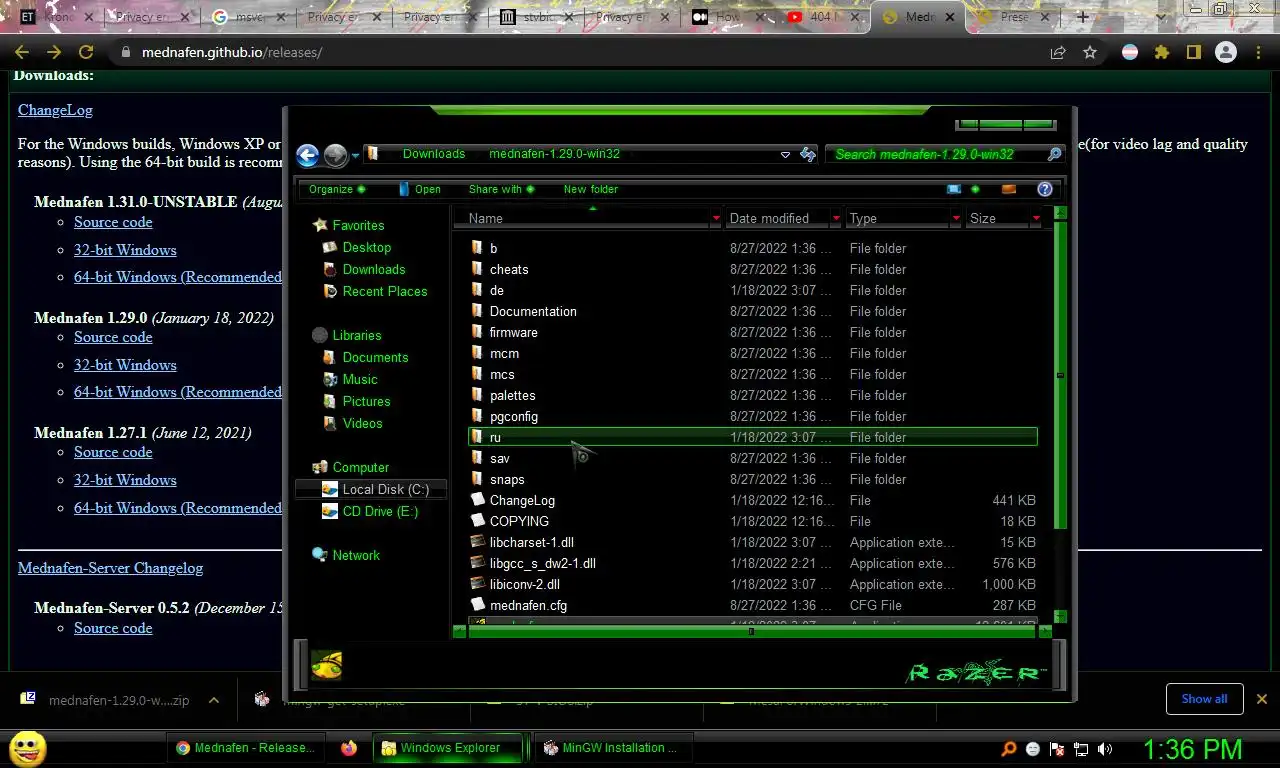
Task: Go back in Windows Explorer
Action: point(308,155)
